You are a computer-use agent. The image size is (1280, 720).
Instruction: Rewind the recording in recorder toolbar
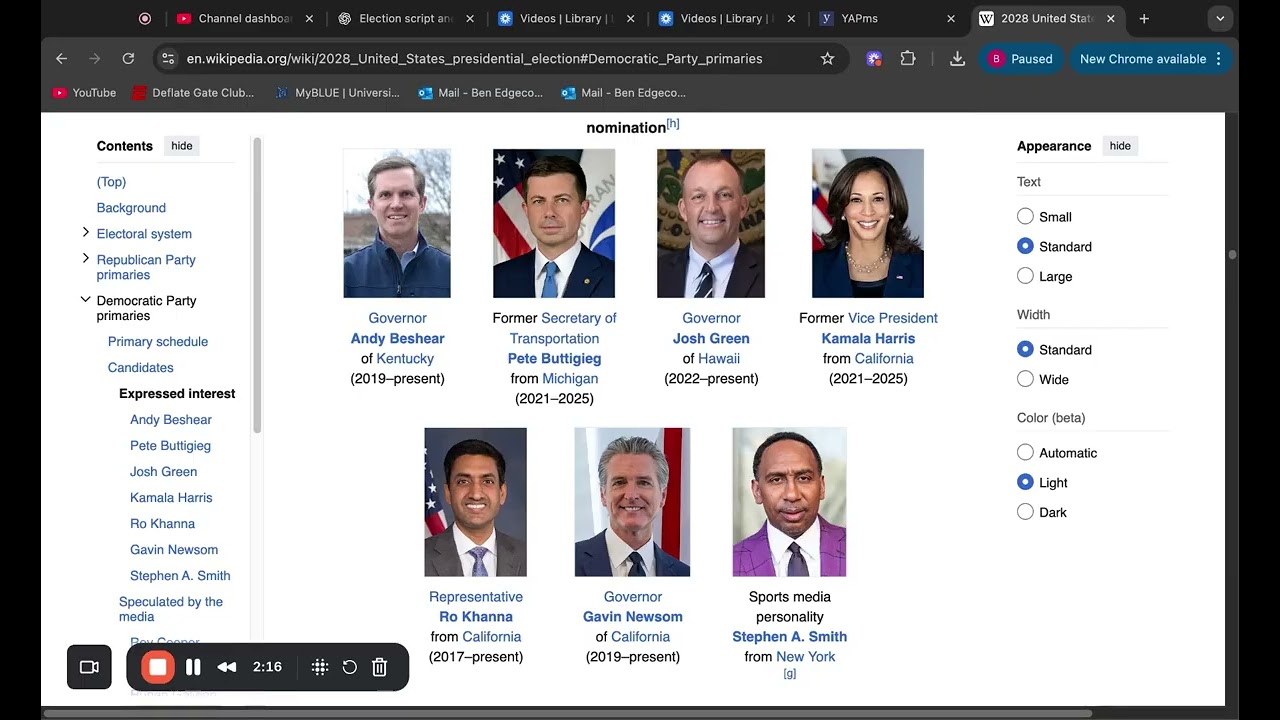click(x=227, y=667)
